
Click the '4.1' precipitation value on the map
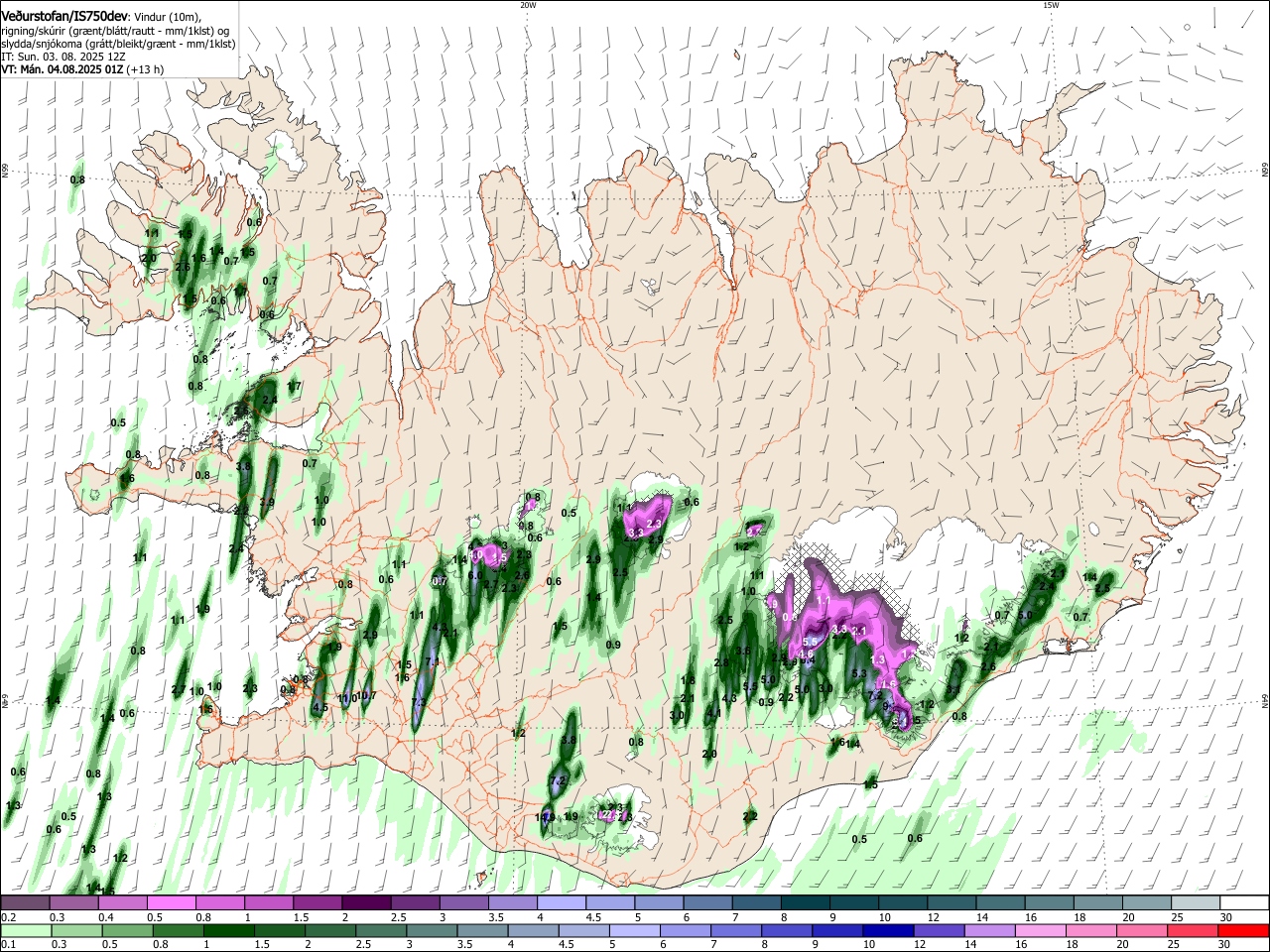(x=713, y=712)
